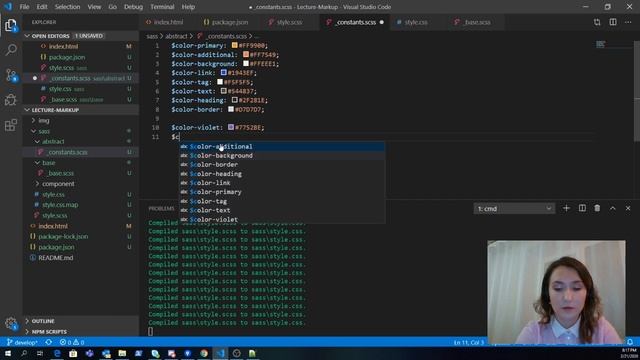Collapse the base folder
This screenshot has width=640, height=360.
point(48,163)
